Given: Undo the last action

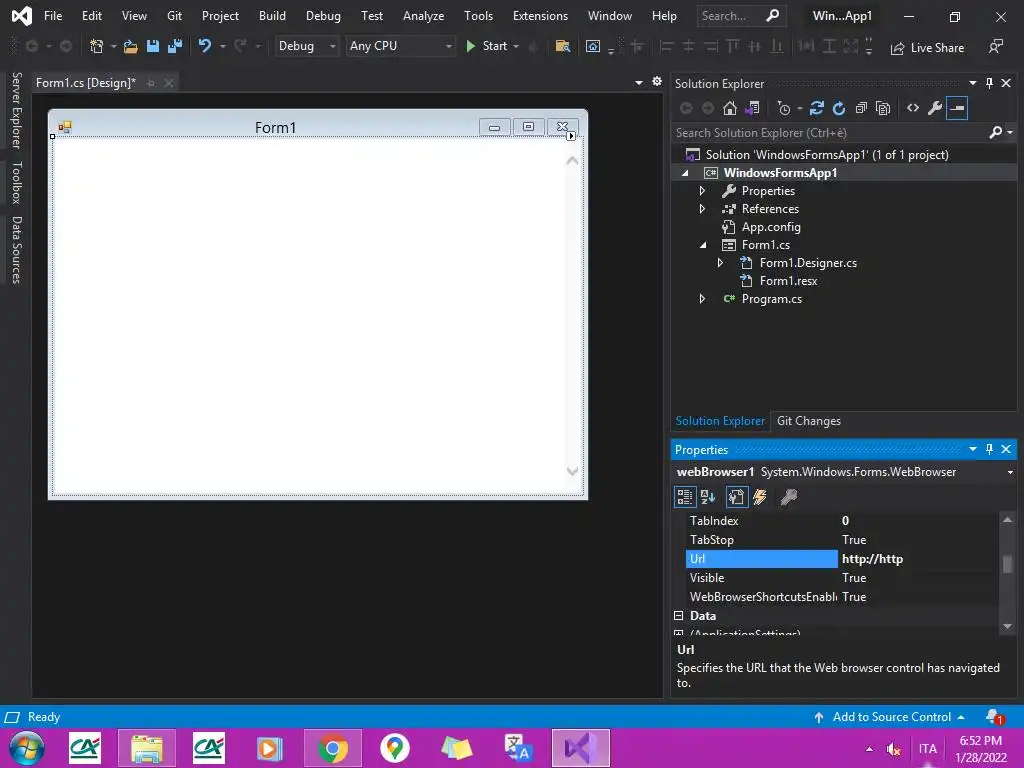Looking at the screenshot, I should tap(205, 46).
